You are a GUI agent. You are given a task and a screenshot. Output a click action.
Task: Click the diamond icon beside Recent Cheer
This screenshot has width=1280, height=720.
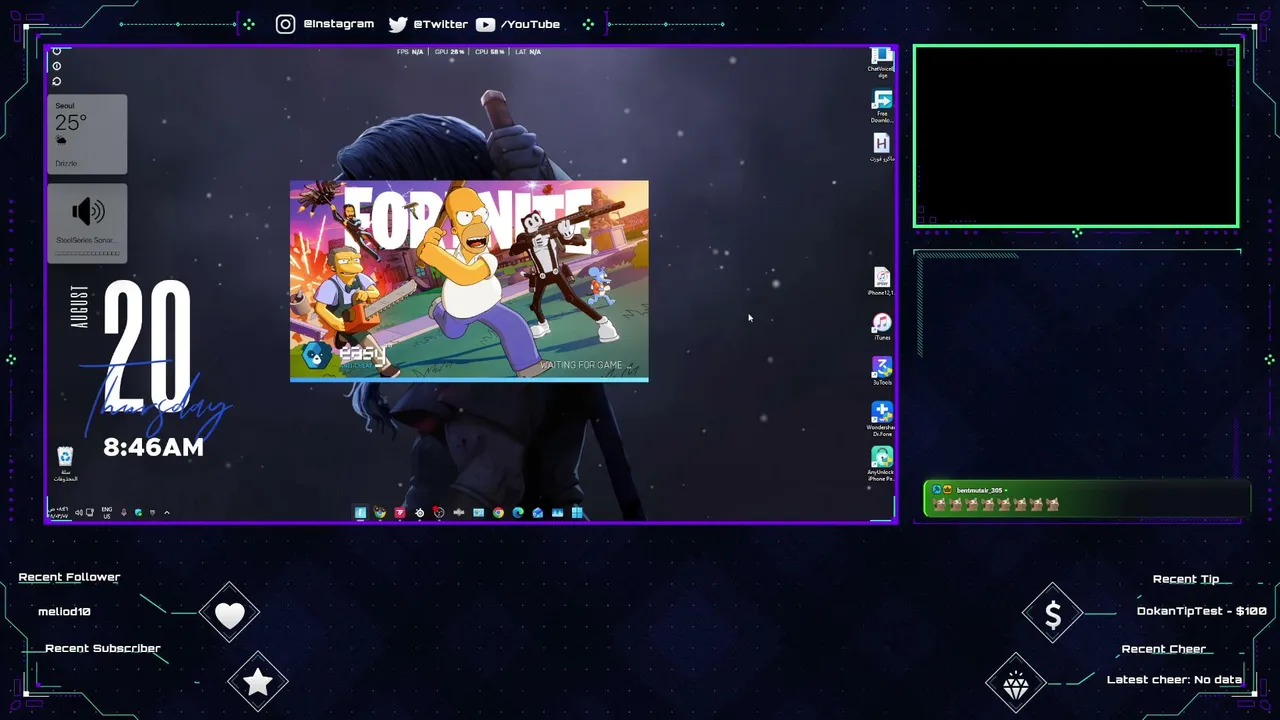[x=1016, y=685]
